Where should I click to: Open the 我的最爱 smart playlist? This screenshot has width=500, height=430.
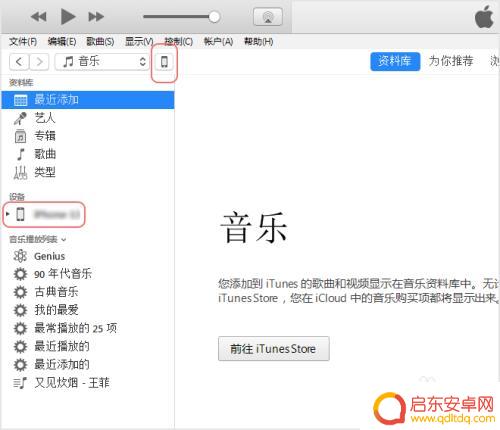pos(56,310)
